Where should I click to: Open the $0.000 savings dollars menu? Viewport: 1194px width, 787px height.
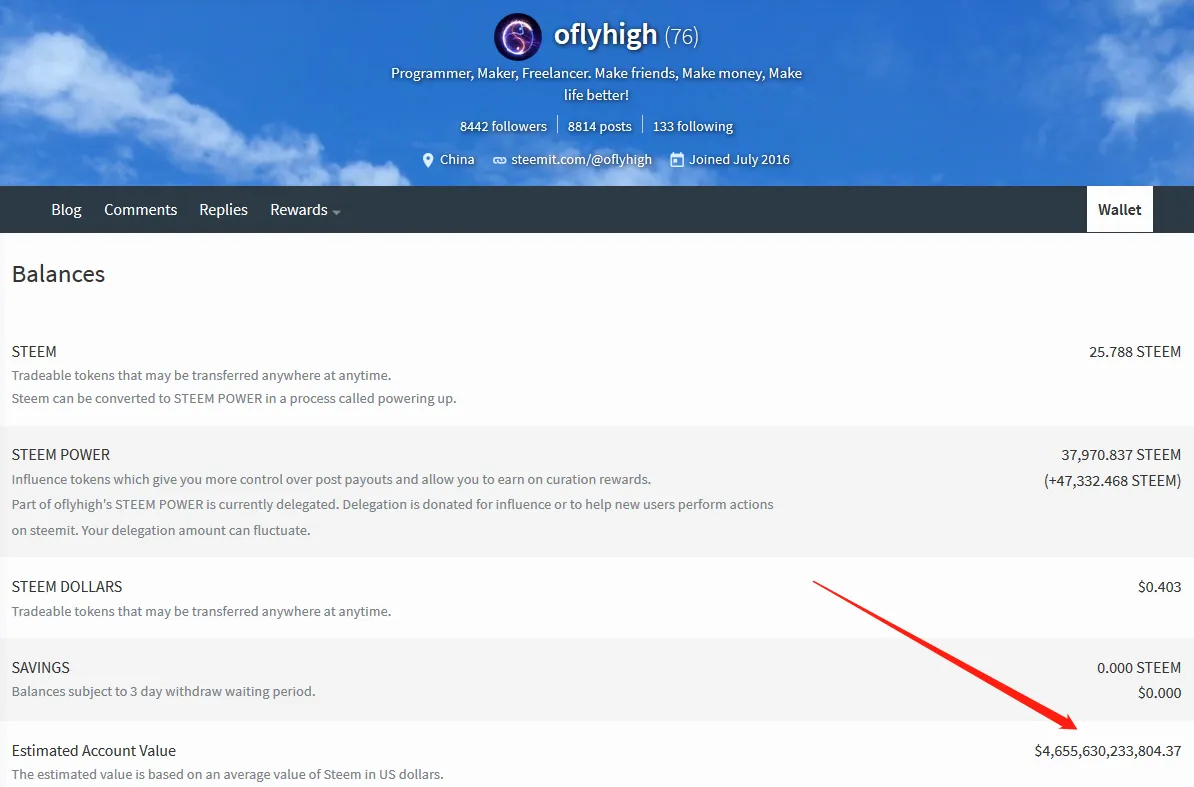[x=1159, y=693]
